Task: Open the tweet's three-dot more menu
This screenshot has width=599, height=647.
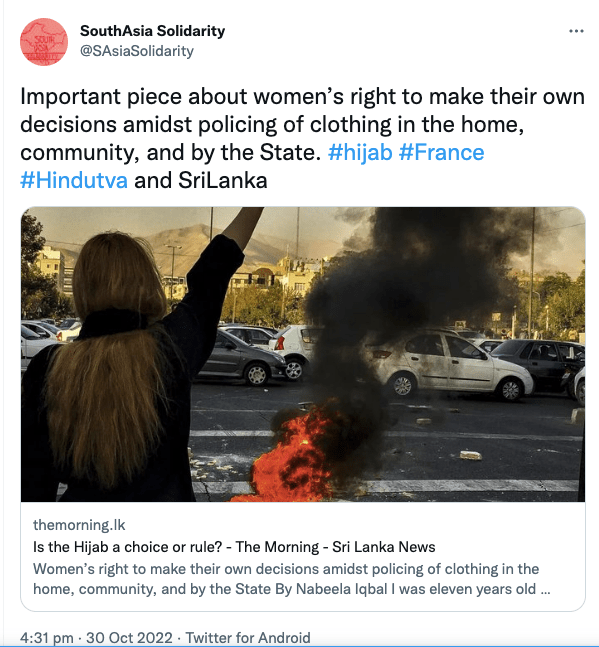Action: coord(576,31)
